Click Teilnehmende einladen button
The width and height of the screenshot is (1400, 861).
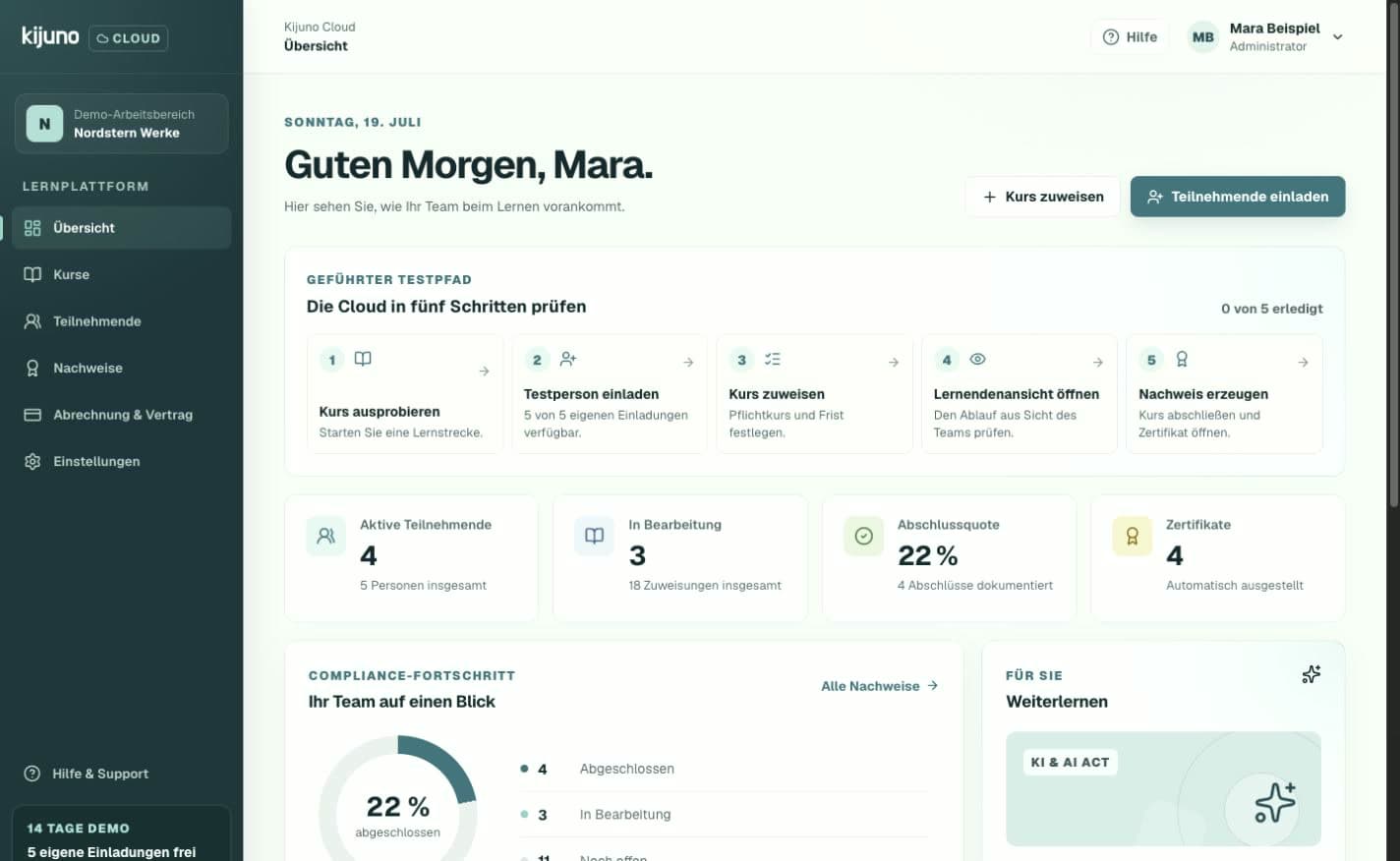coord(1238,197)
